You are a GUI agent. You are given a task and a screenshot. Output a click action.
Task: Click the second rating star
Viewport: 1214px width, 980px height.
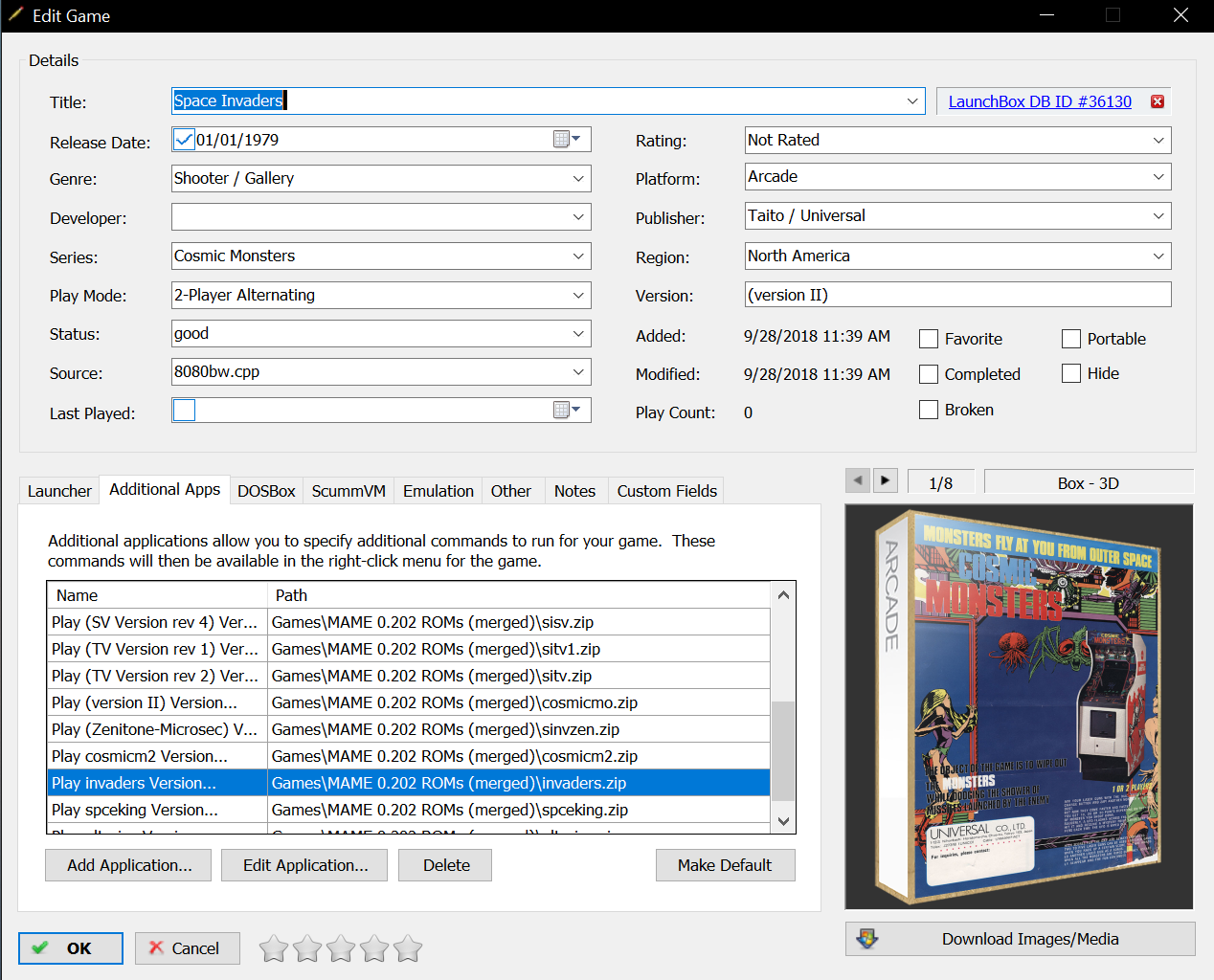(307, 948)
